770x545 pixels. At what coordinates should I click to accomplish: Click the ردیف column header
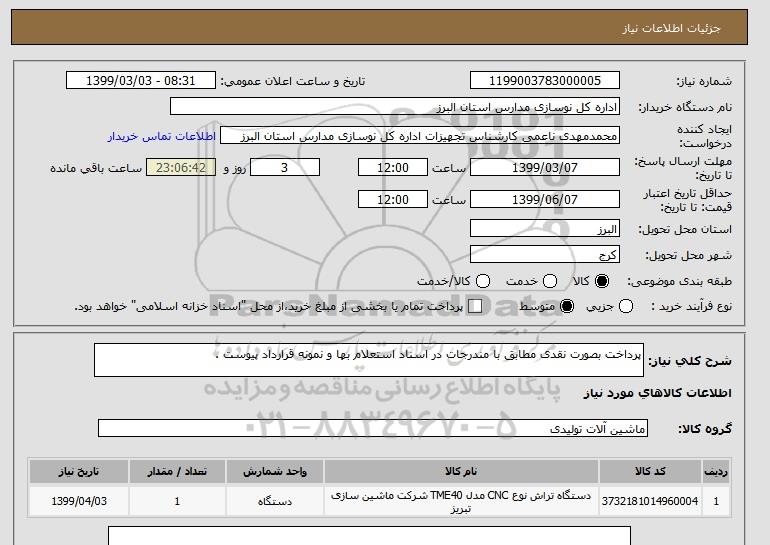[716, 471]
